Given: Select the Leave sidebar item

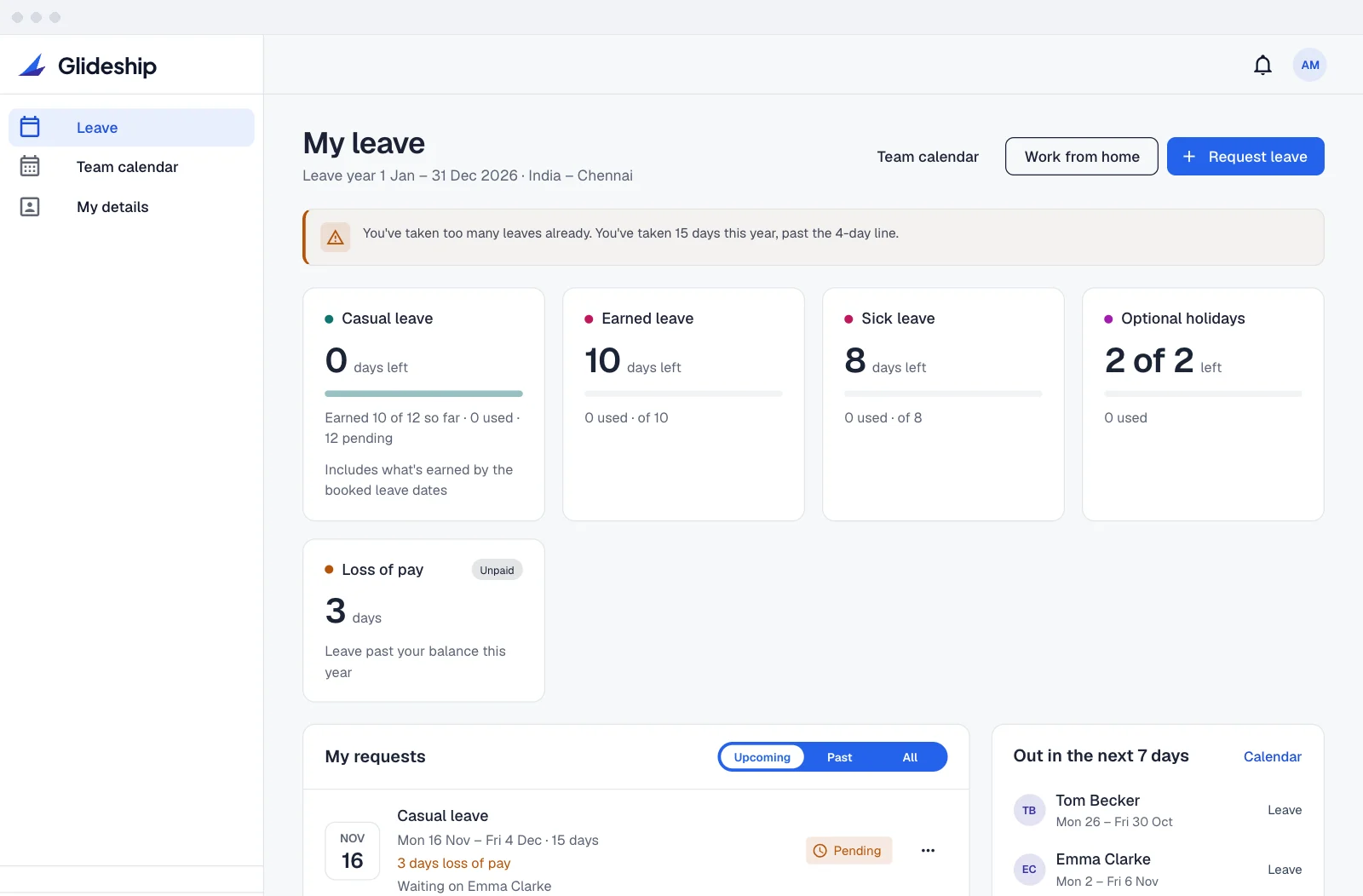Looking at the screenshot, I should pos(131,127).
